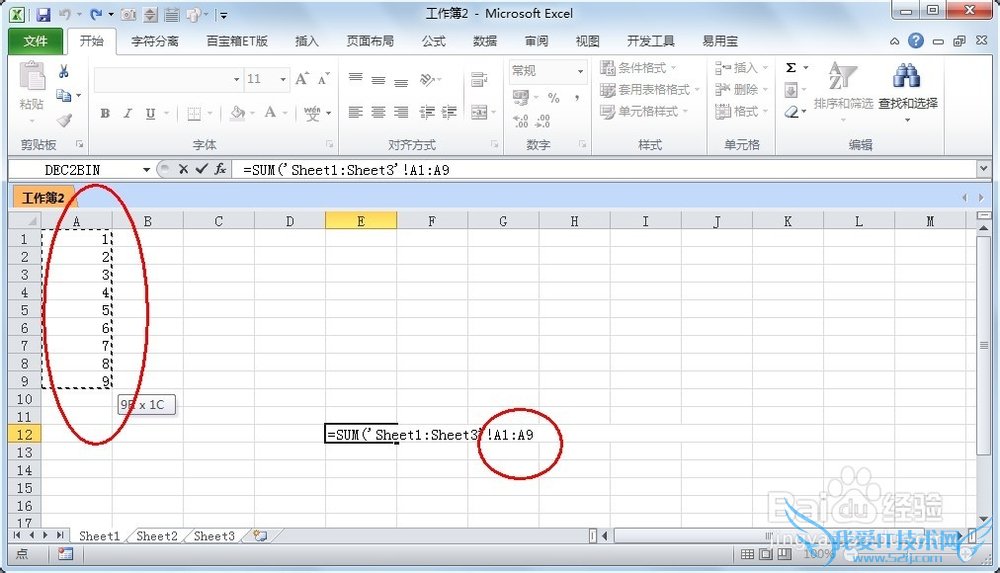
Task: Click the Clear eraser icon
Action: pos(791,112)
